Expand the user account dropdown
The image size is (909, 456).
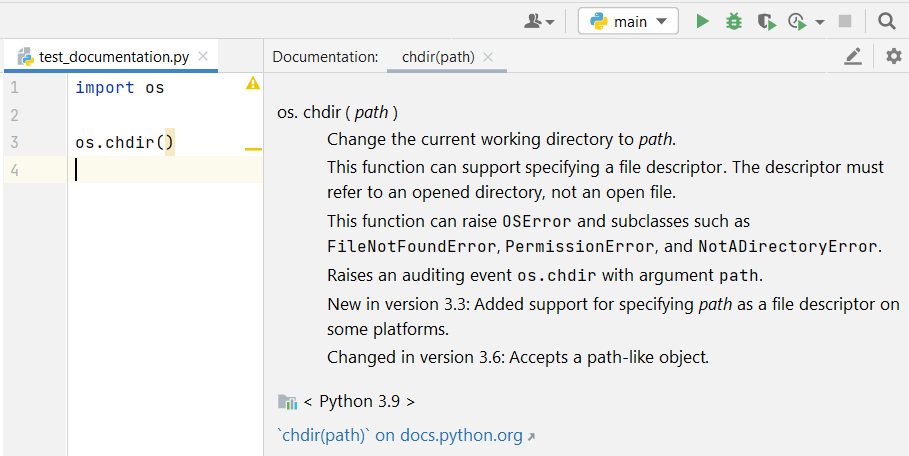pos(539,21)
